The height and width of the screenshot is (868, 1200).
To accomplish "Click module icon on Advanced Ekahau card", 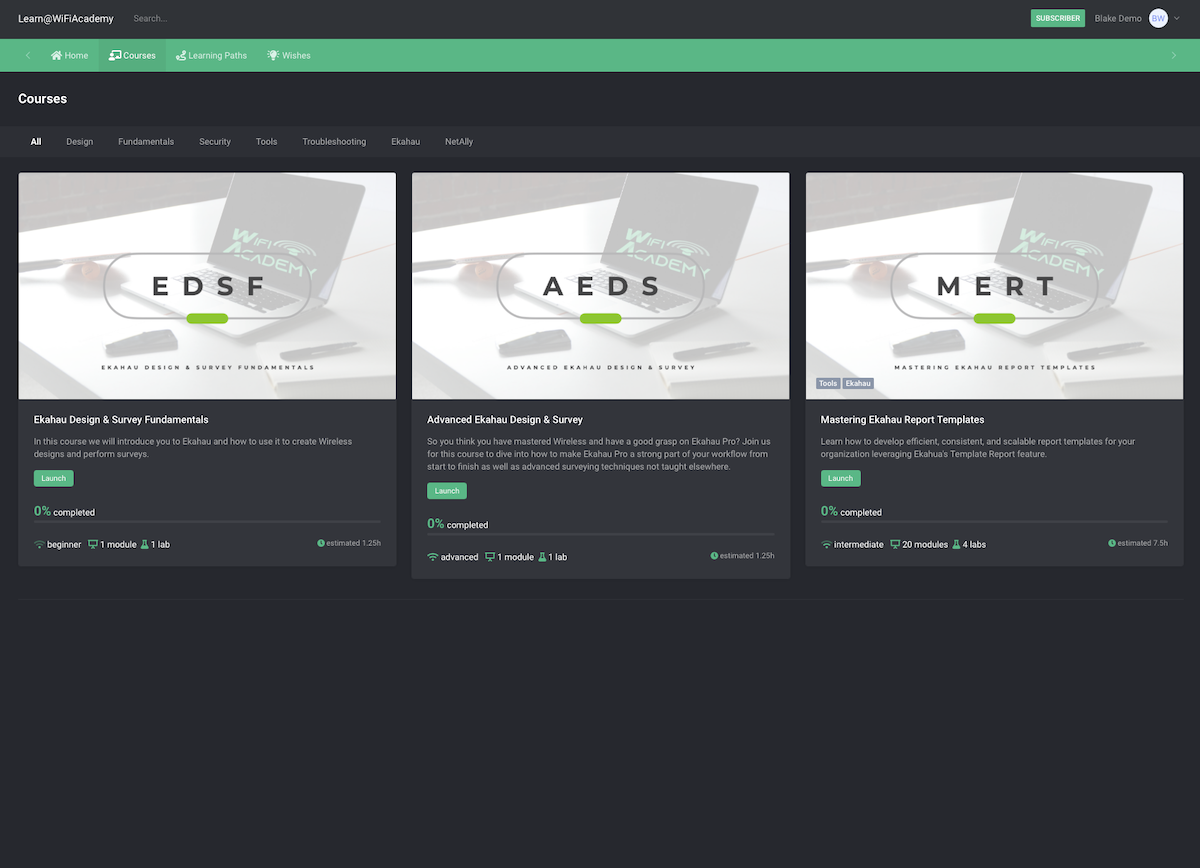I will [490, 557].
